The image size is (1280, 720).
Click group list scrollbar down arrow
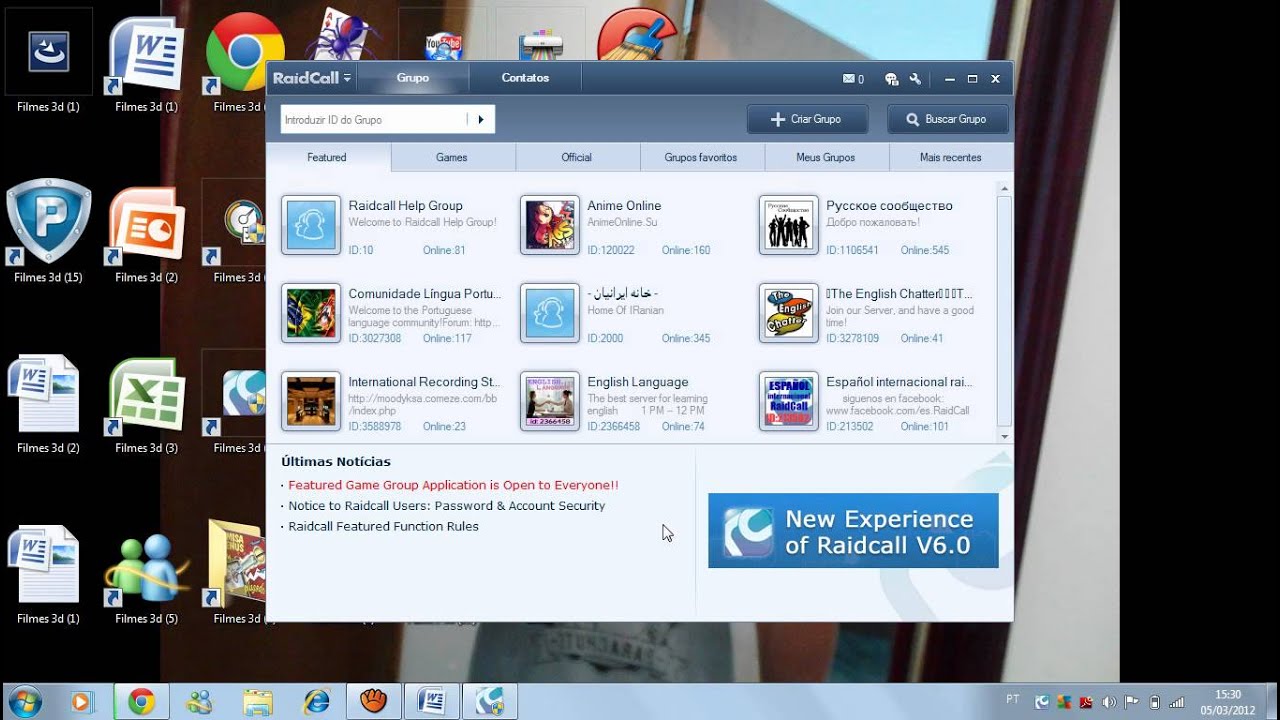point(1004,437)
